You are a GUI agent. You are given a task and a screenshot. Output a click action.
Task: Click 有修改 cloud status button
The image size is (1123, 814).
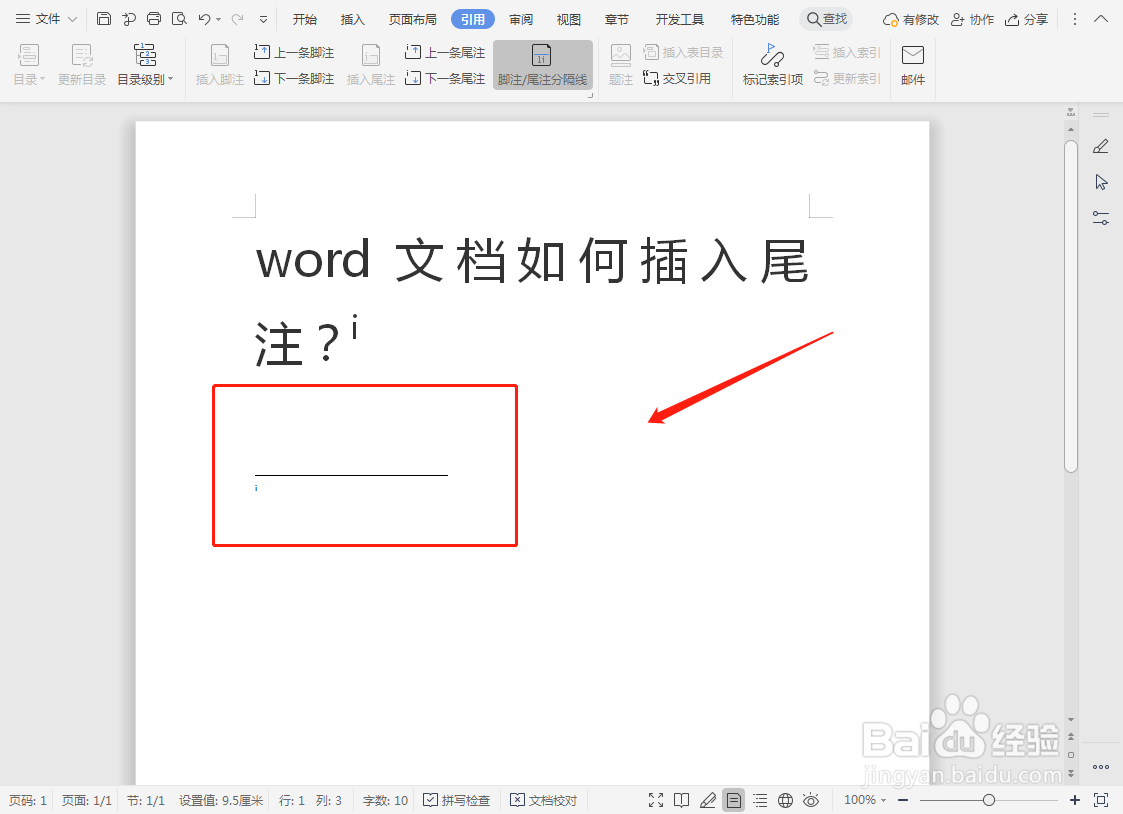coord(910,19)
